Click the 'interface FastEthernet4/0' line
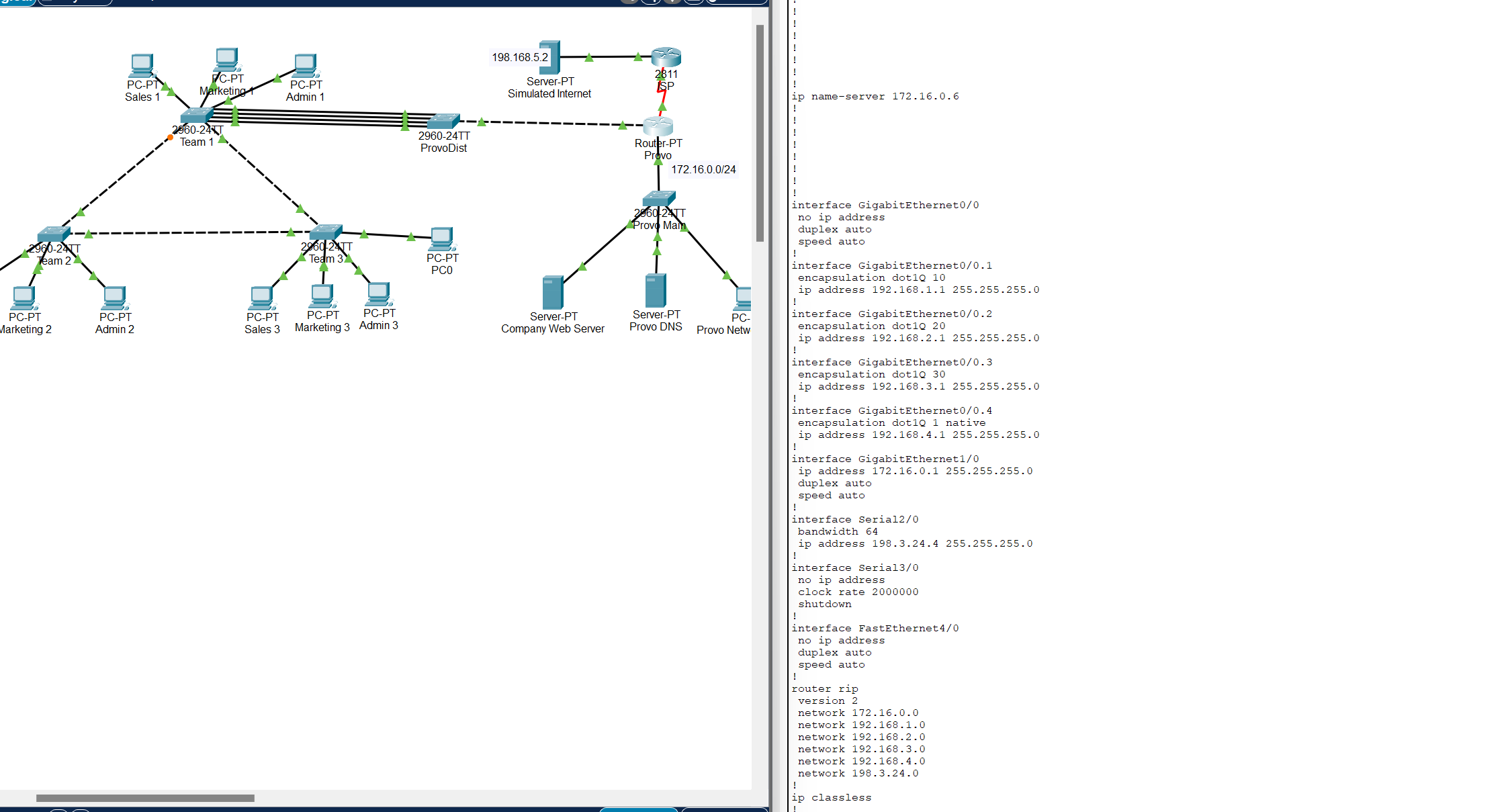Viewport: 1508px width, 812px height. (x=875, y=628)
